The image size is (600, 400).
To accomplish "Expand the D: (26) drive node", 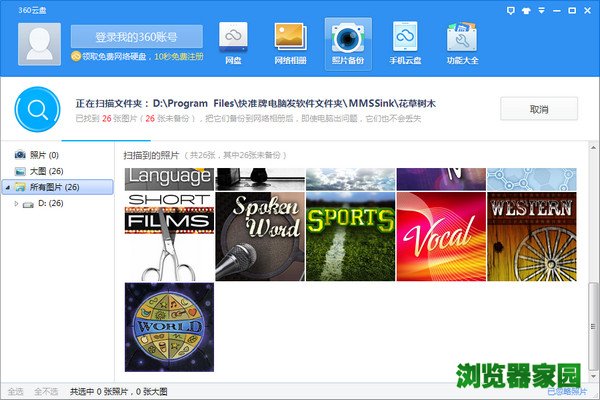I will pyautogui.click(x=15, y=203).
